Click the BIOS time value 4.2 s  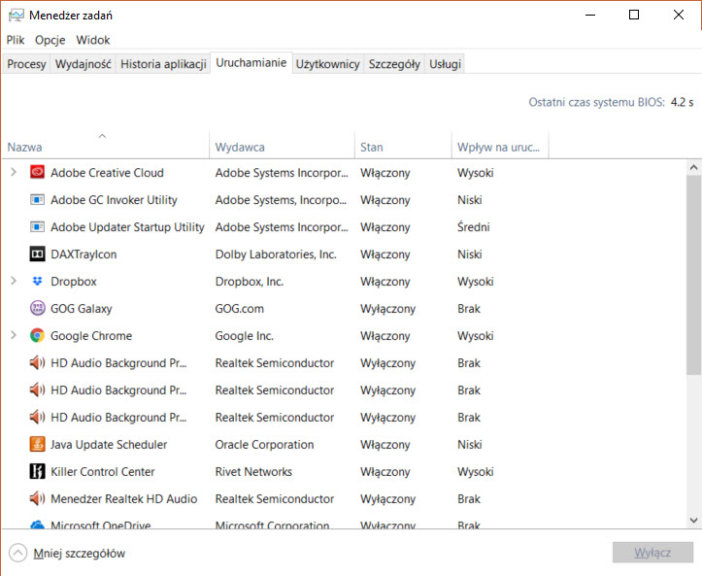coord(682,102)
